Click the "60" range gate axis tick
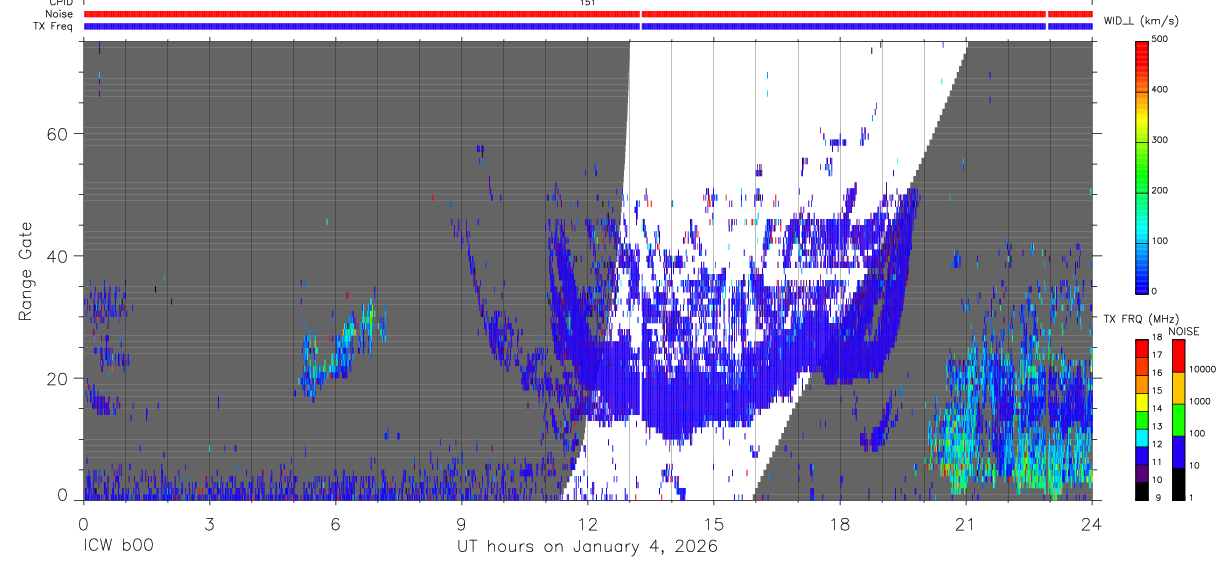 tap(58, 134)
